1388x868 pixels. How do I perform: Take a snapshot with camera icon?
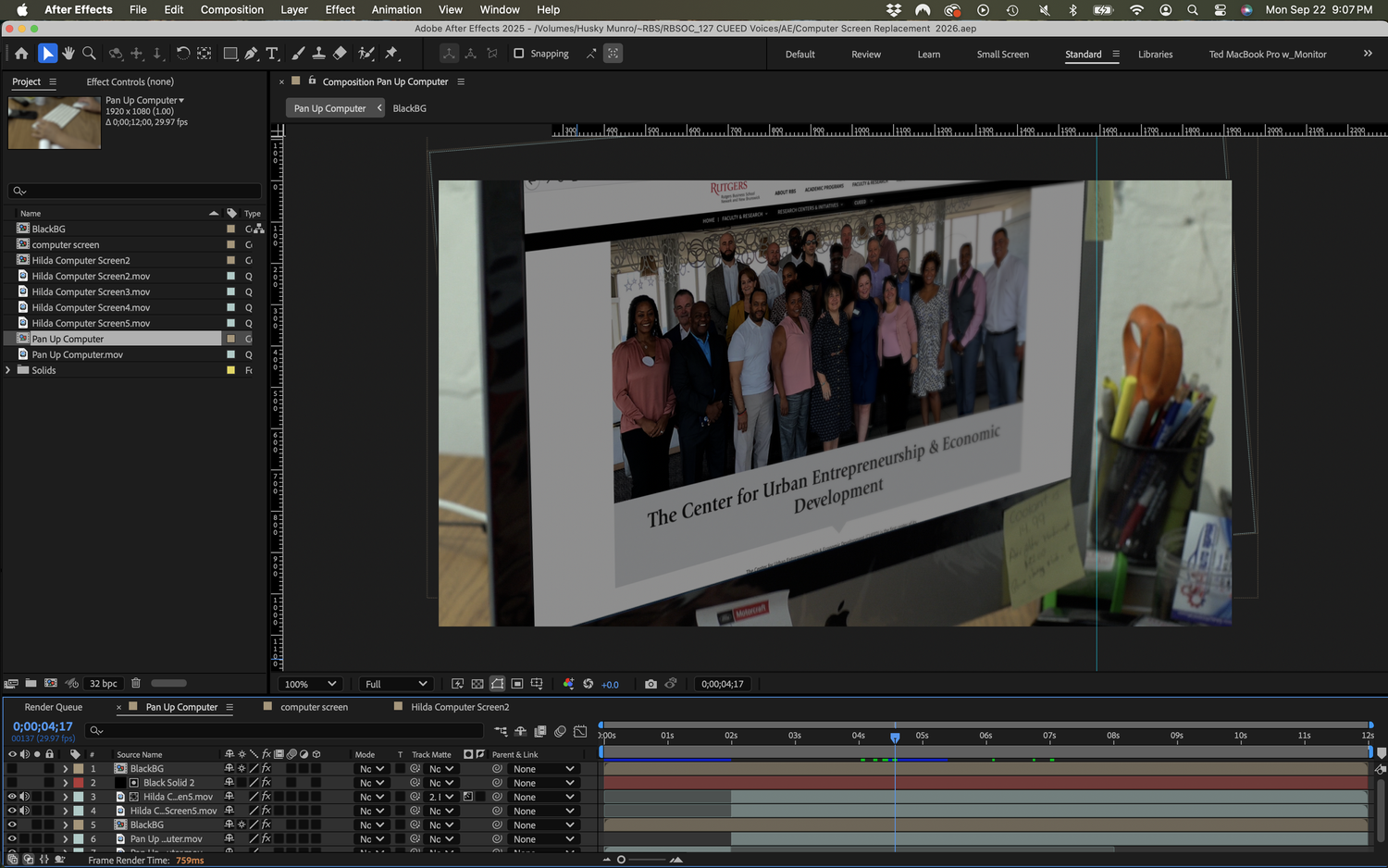tap(651, 684)
